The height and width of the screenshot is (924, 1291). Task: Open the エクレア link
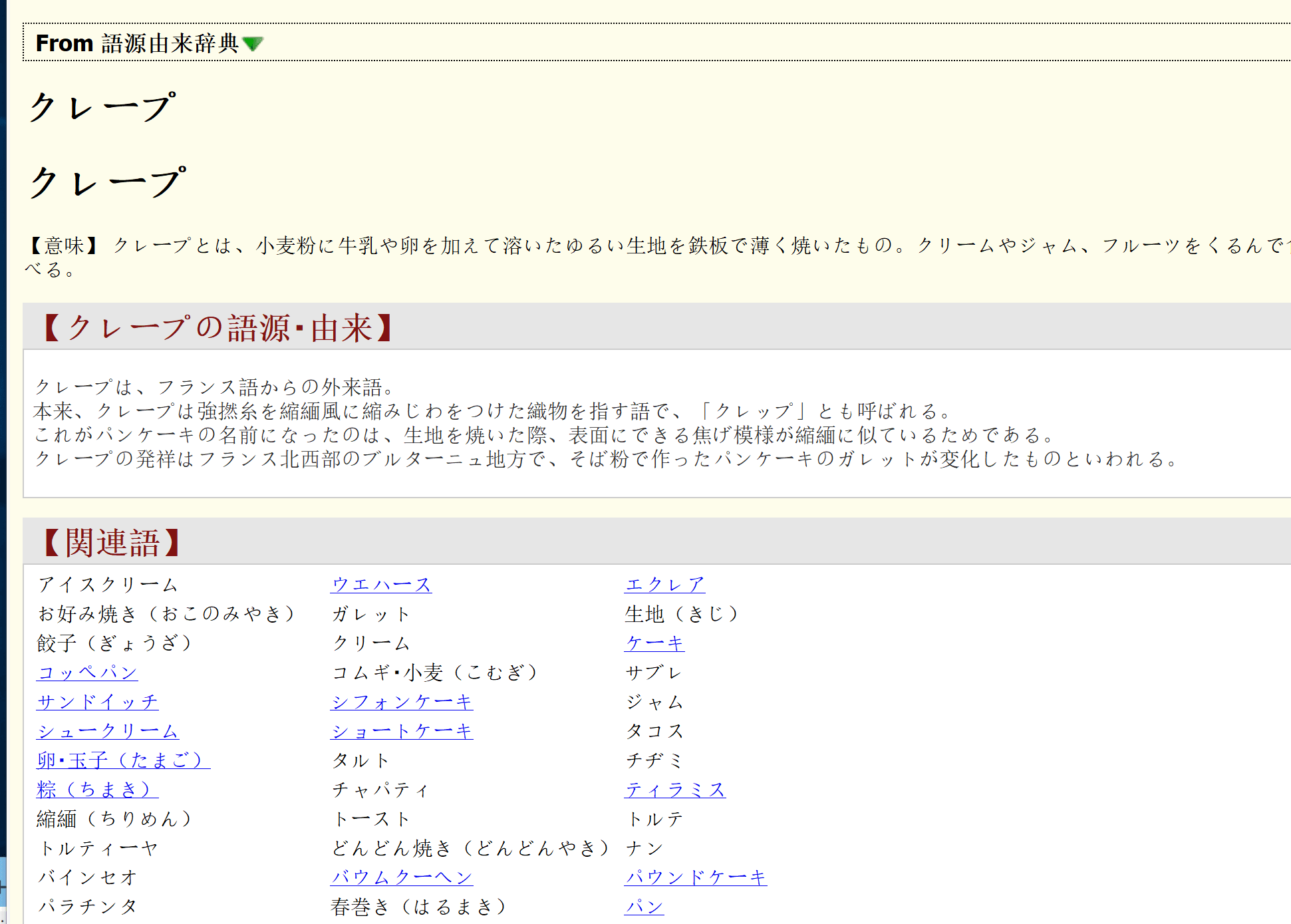pyautogui.click(x=664, y=585)
